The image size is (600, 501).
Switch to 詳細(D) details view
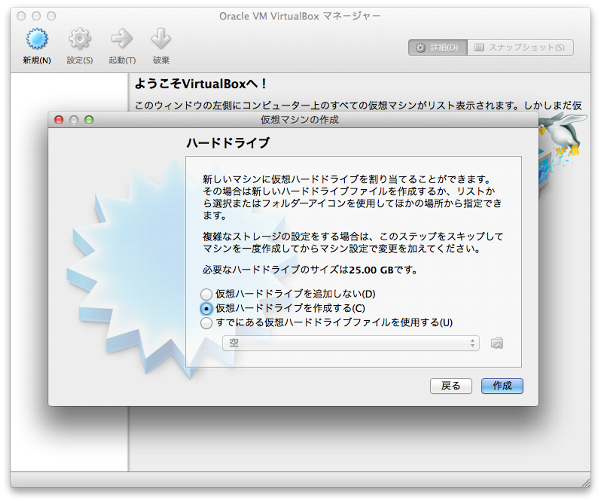click(438, 48)
